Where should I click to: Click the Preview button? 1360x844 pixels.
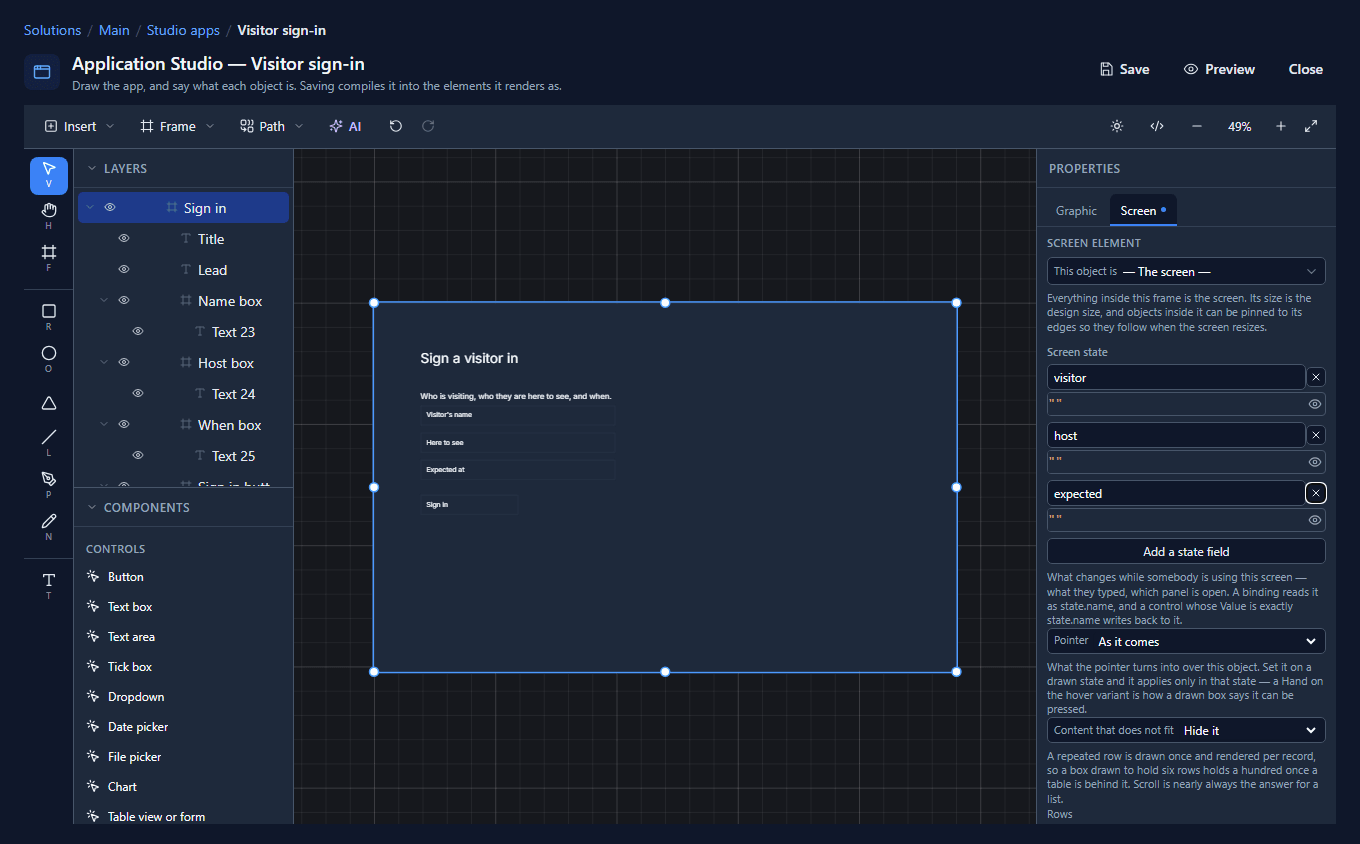coord(1219,69)
